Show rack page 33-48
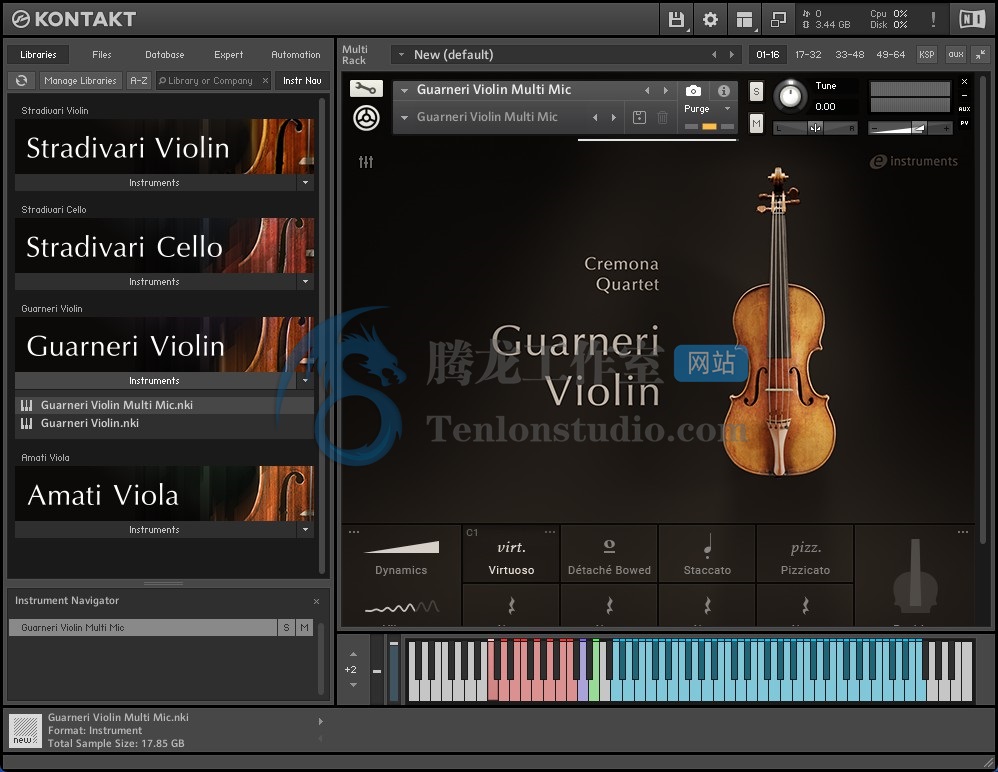Screen dimensions: 998x772 [850, 55]
